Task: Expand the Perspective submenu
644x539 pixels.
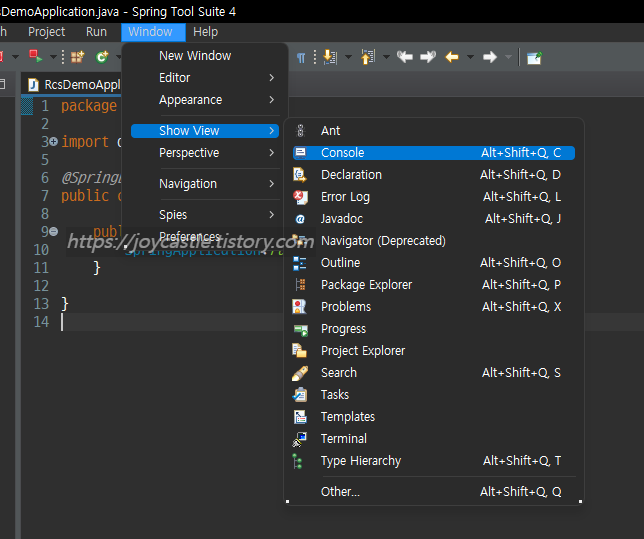Action: [205, 153]
